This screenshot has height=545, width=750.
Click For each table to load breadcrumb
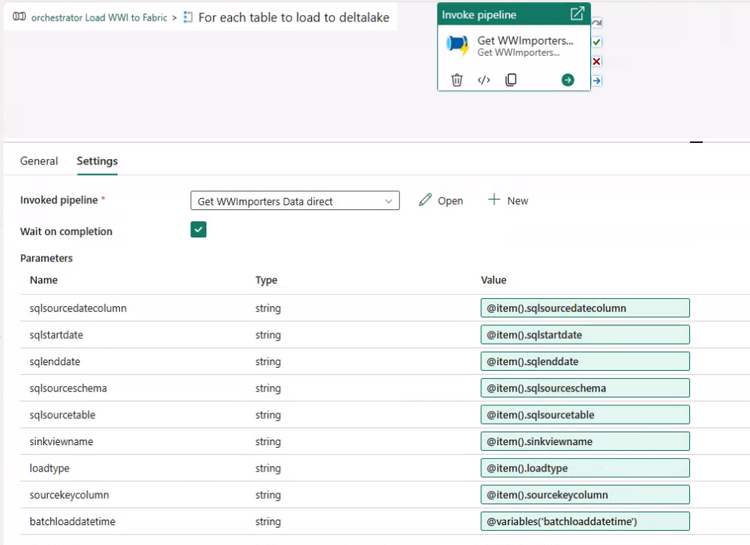pyautogui.click(x=294, y=18)
